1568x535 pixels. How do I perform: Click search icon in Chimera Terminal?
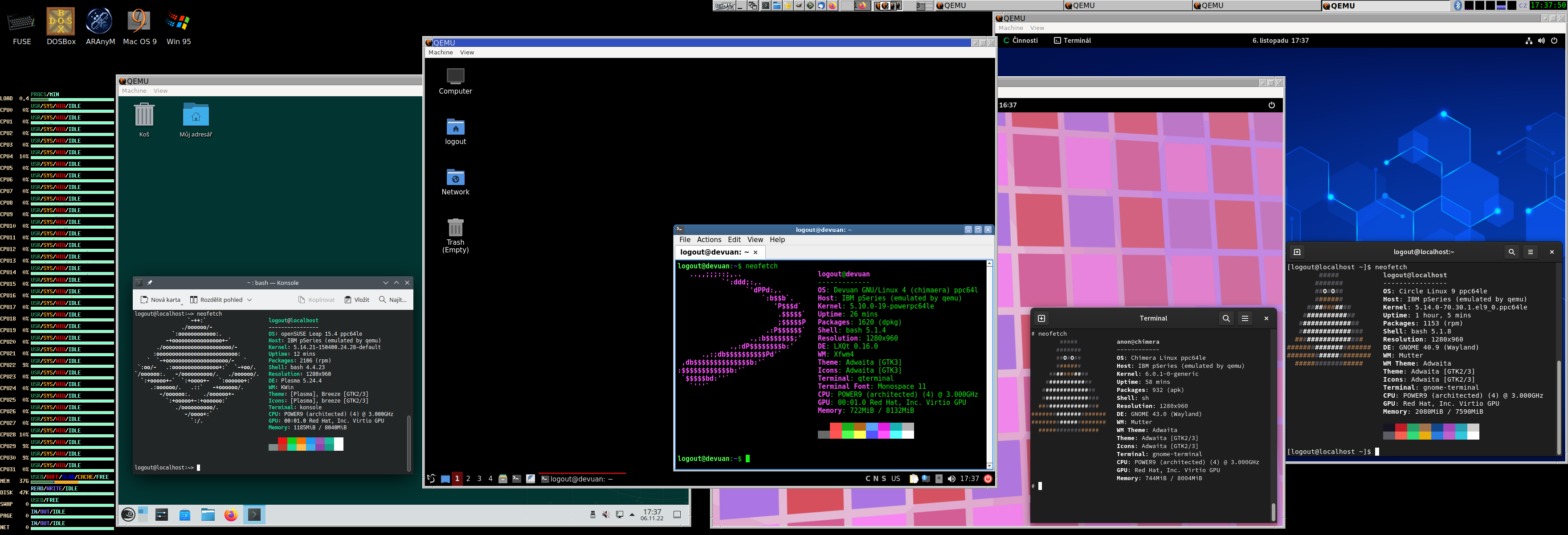1226,318
